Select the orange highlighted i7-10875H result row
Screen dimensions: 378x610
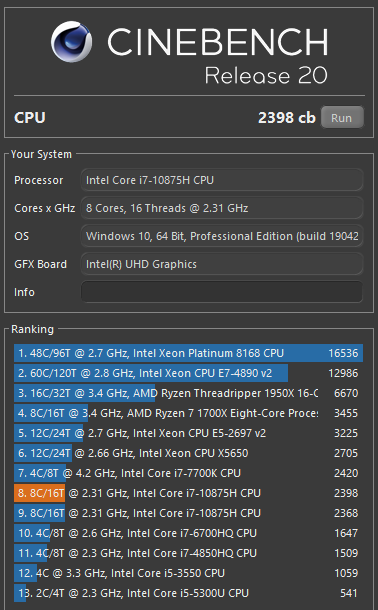tap(188, 493)
